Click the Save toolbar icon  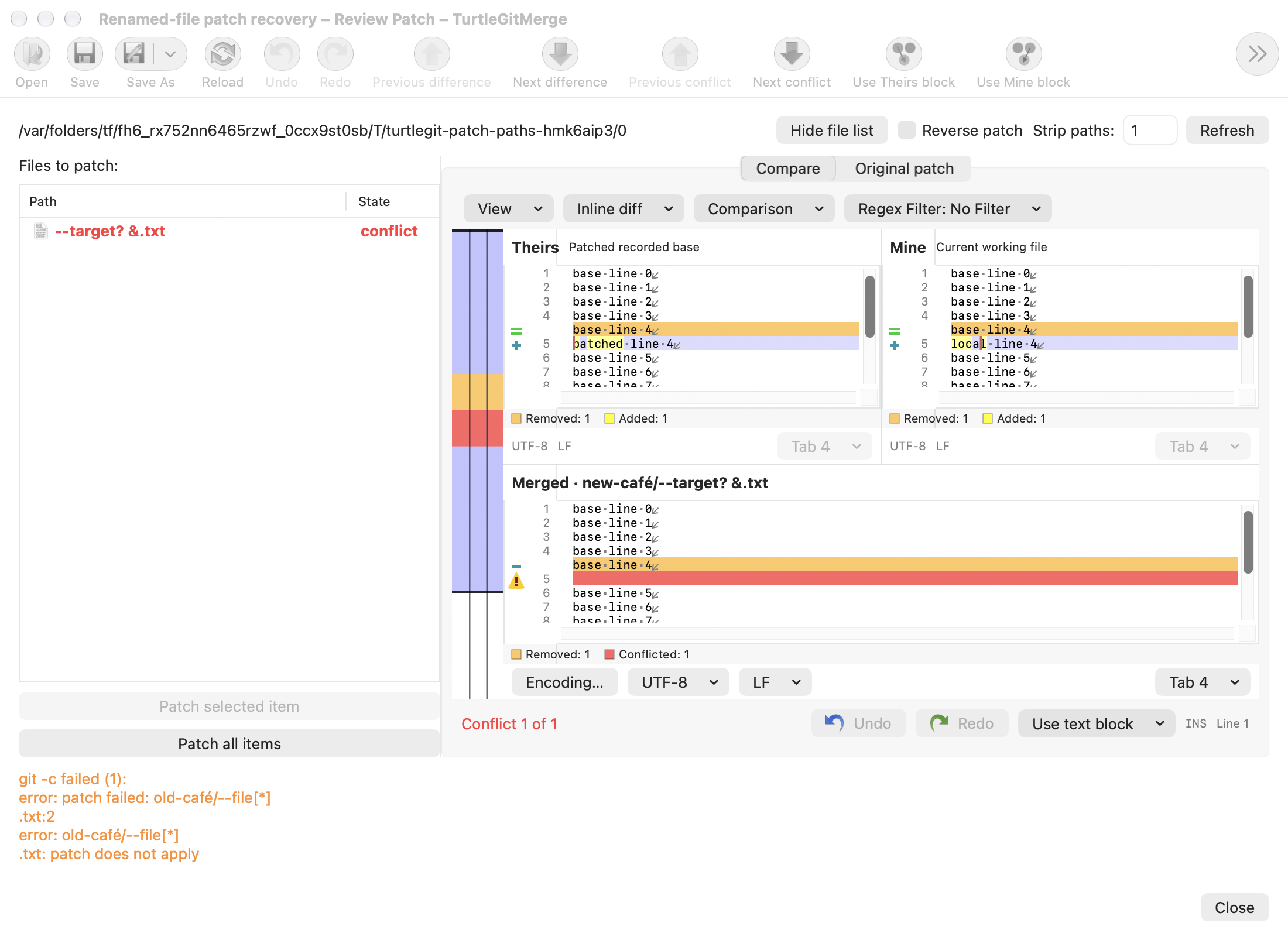(x=85, y=54)
